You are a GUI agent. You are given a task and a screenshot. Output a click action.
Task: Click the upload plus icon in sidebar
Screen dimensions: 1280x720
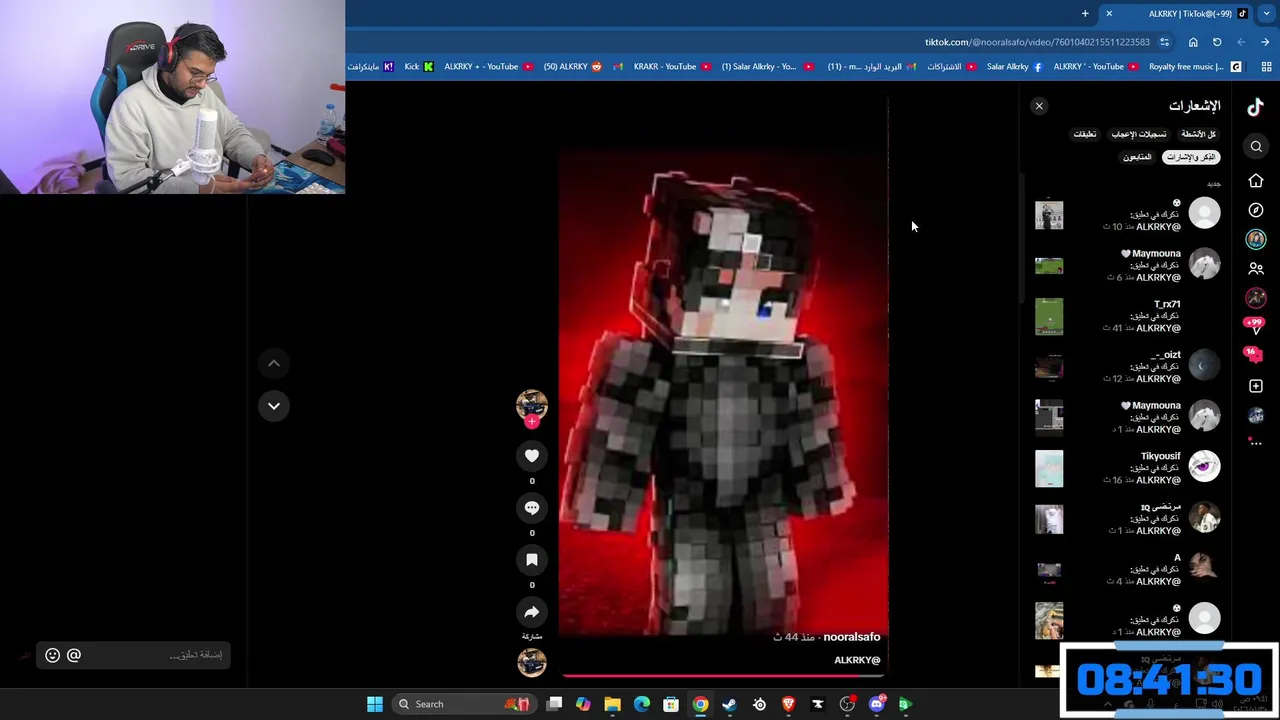[1256, 386]
